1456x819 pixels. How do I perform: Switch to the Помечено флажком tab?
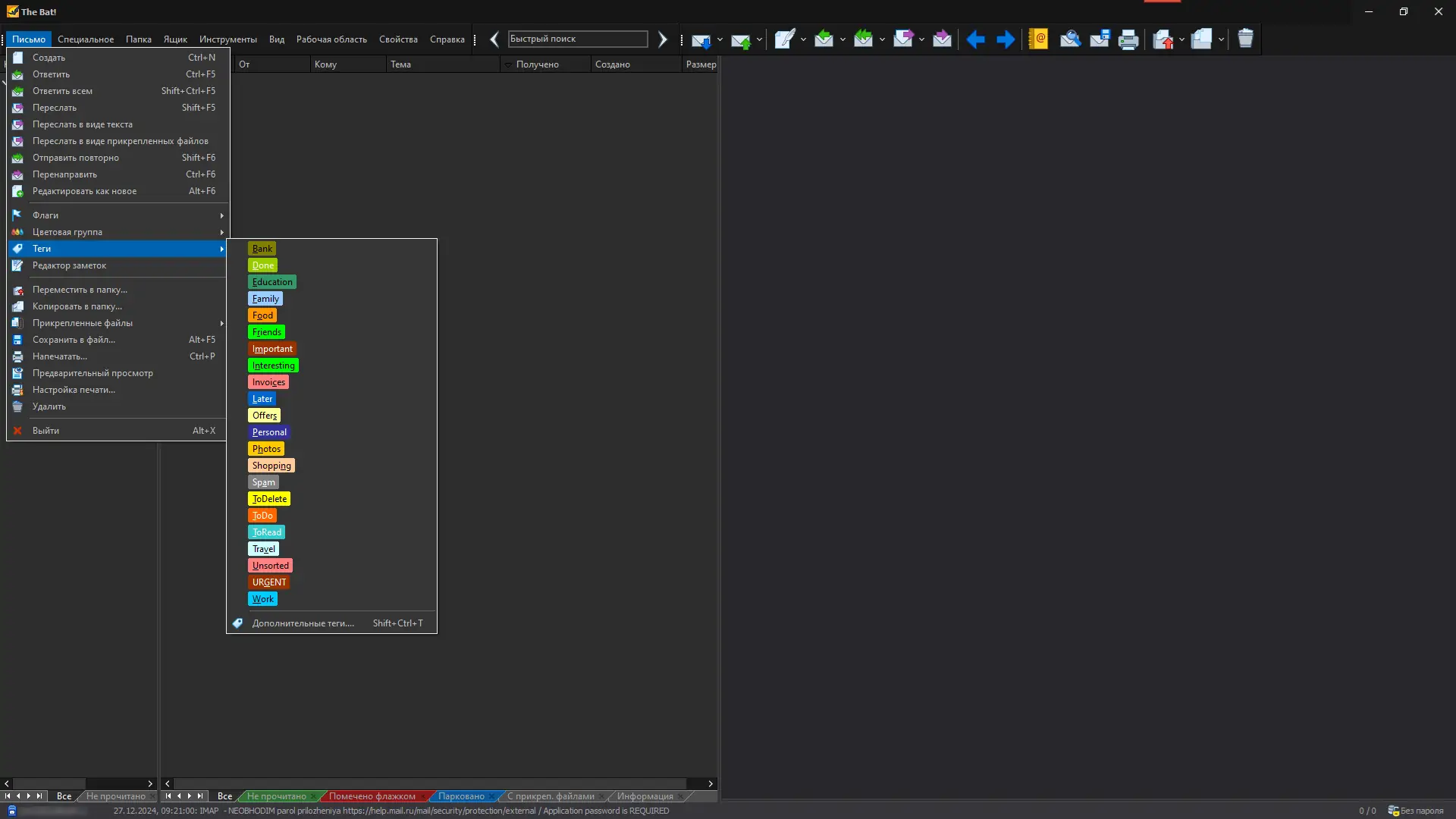pyautogui.click(x=372, y=796)
